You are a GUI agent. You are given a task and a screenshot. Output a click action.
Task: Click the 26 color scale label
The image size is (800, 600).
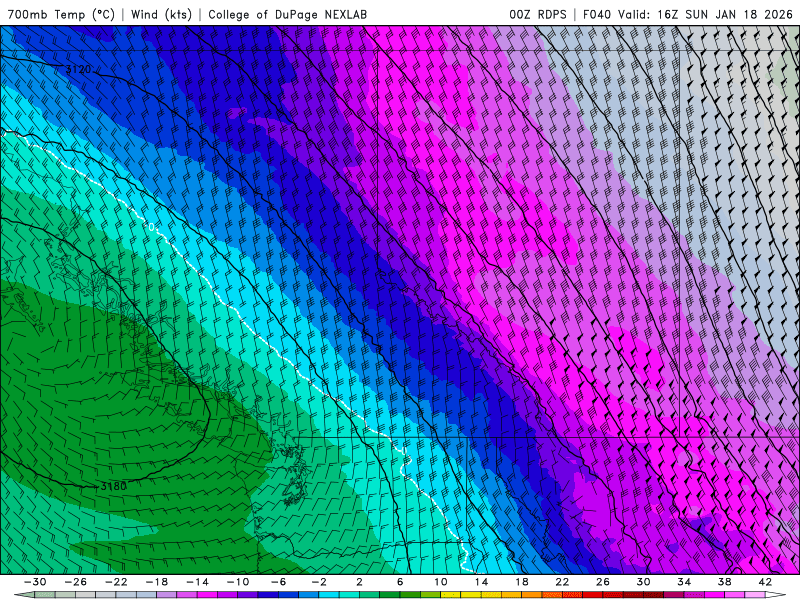603,582
